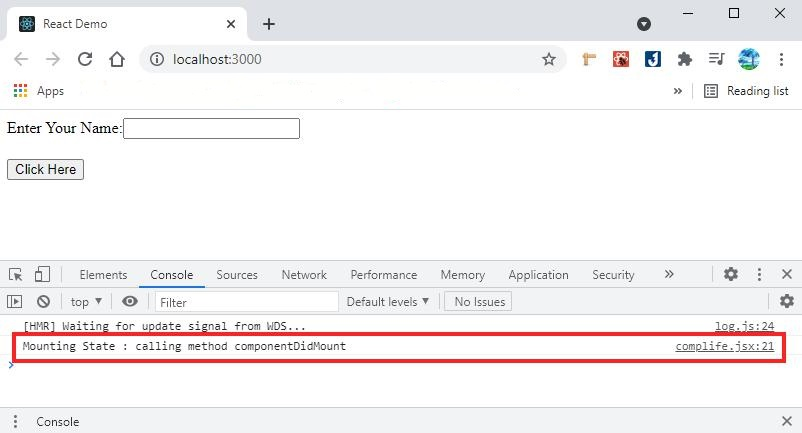
Task: Toggle the console sidebar panel
Action: click(14, 301)
